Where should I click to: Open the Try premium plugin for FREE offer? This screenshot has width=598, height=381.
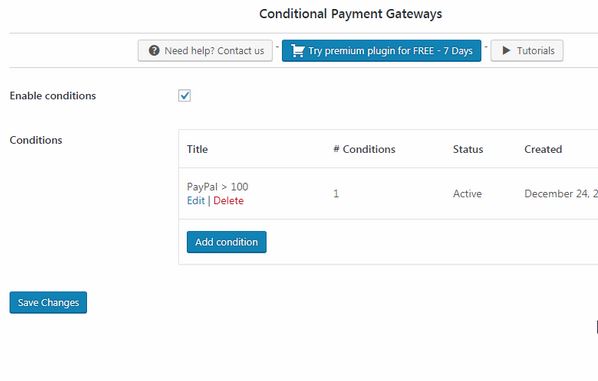tap(381, 51)
